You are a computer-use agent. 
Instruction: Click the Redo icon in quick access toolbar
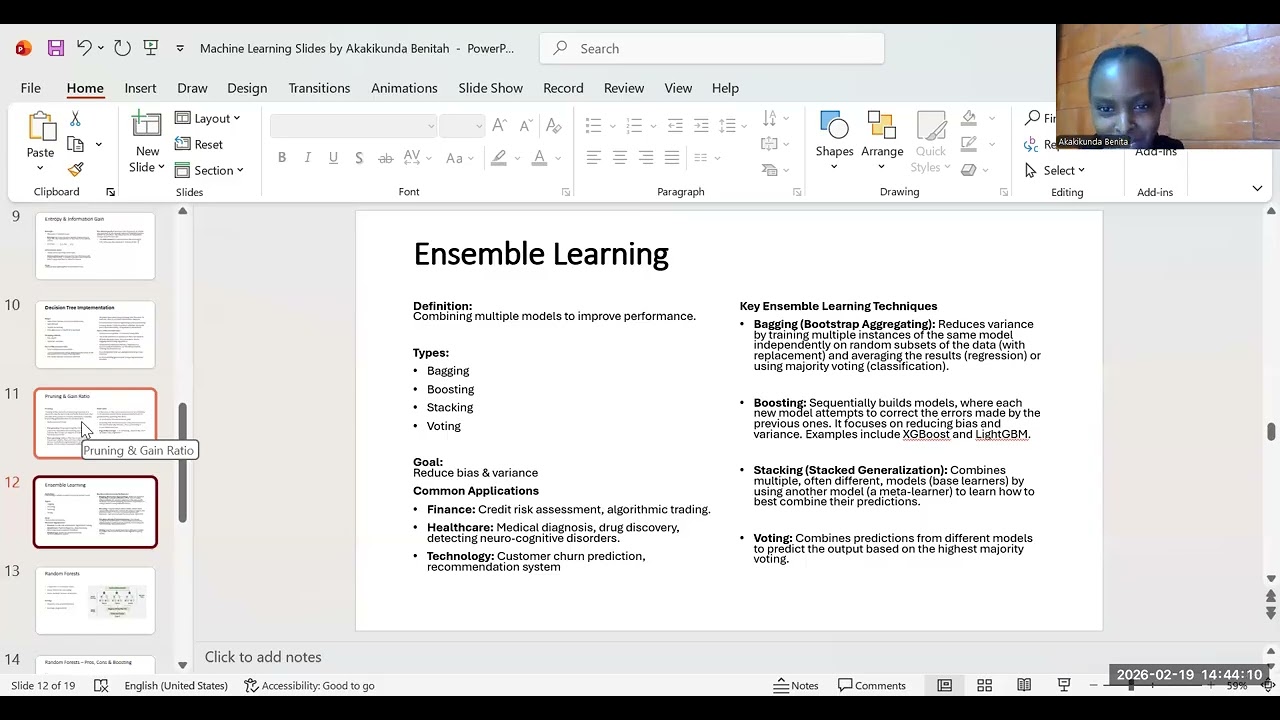point(122,48)
